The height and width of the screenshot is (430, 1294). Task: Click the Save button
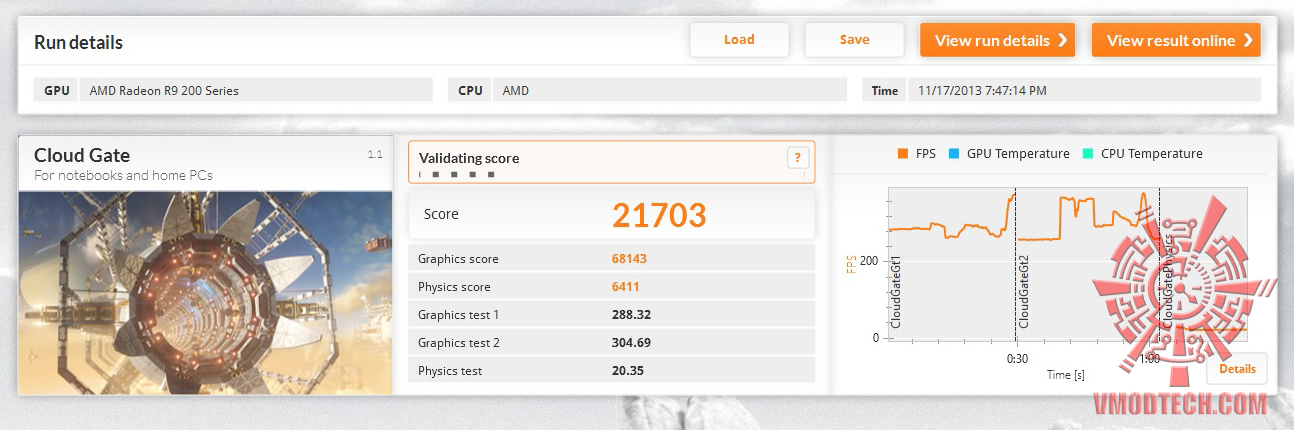coord(854,40)
